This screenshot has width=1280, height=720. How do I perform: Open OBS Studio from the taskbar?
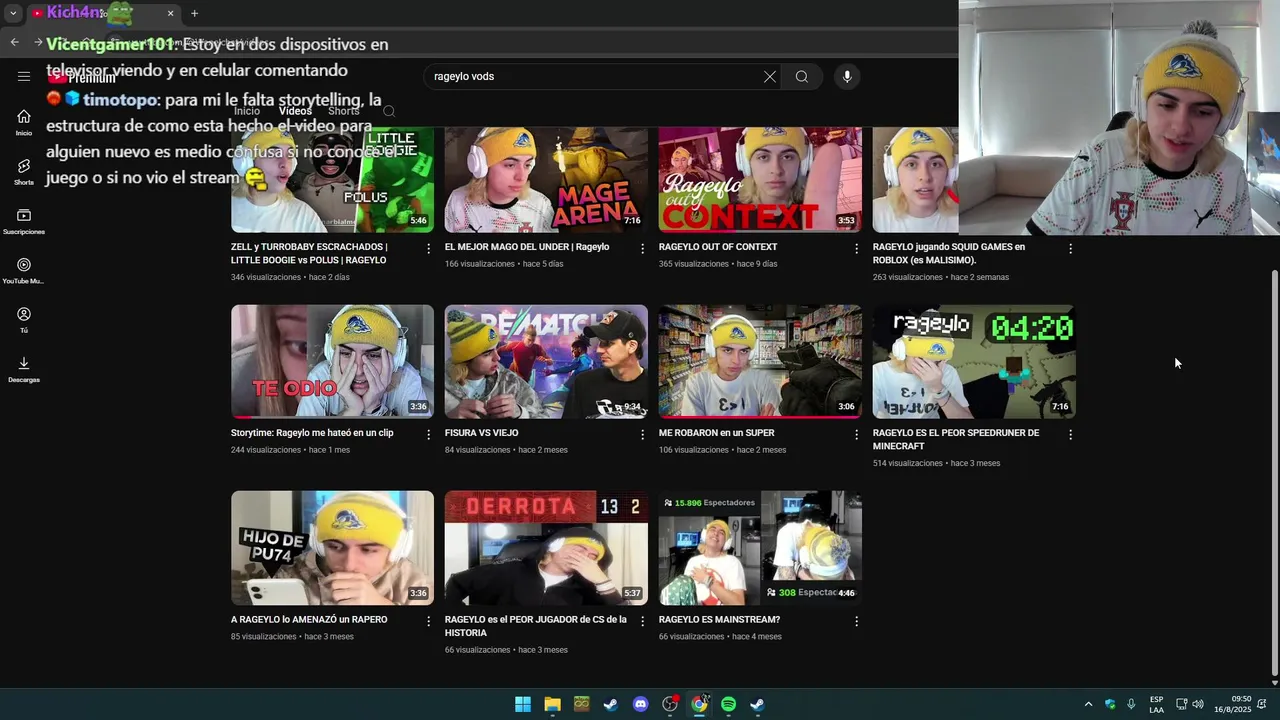tap(670, 704)
